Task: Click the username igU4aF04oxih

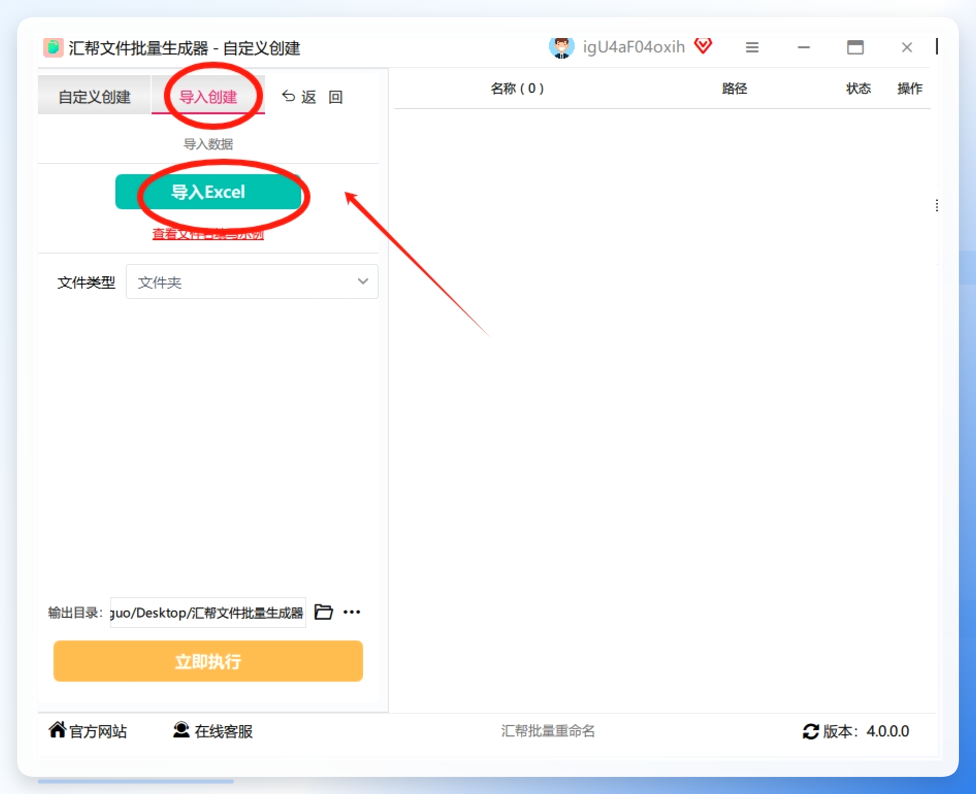Action: tap(633, 47)
